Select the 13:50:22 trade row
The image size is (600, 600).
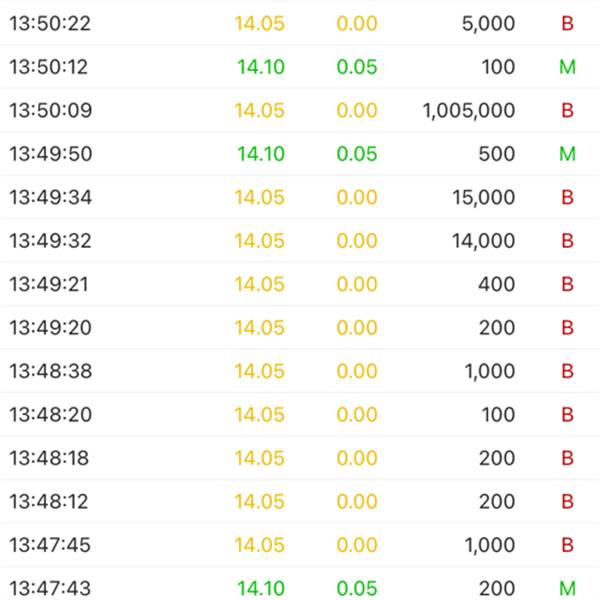(x=300, y=23)
